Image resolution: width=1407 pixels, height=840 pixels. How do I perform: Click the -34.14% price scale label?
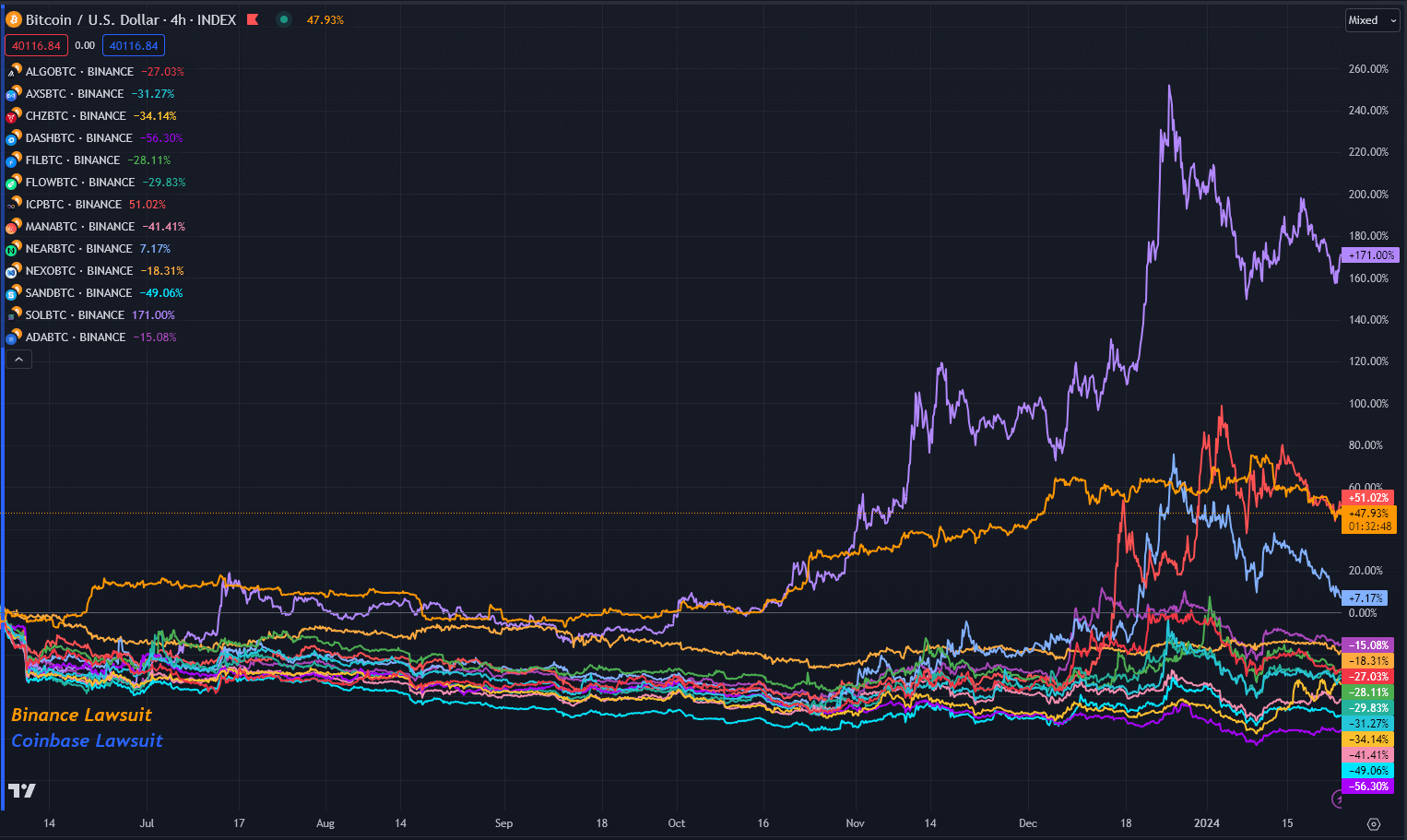click(x=1368, y=739)
